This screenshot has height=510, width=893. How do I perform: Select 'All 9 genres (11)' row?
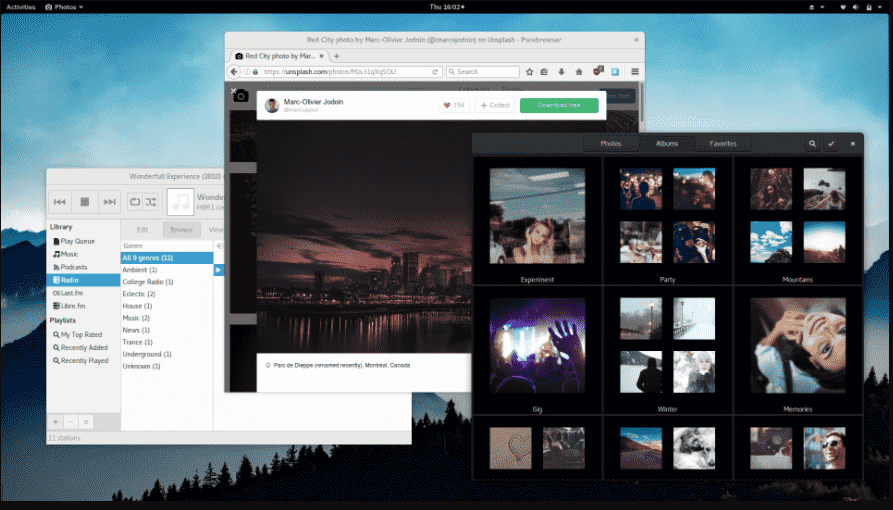(167, 258)
